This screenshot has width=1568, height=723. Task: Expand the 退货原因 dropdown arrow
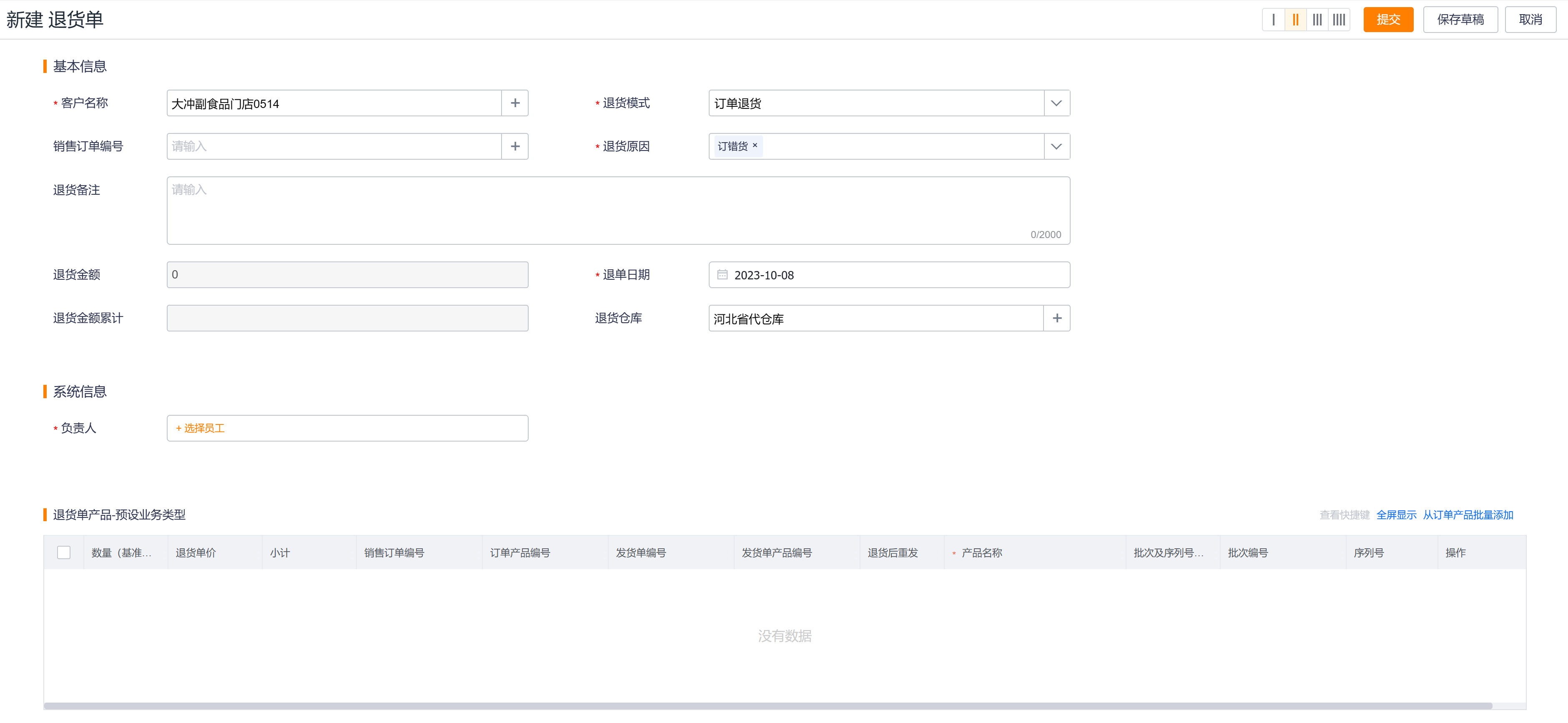[1057, 147]
